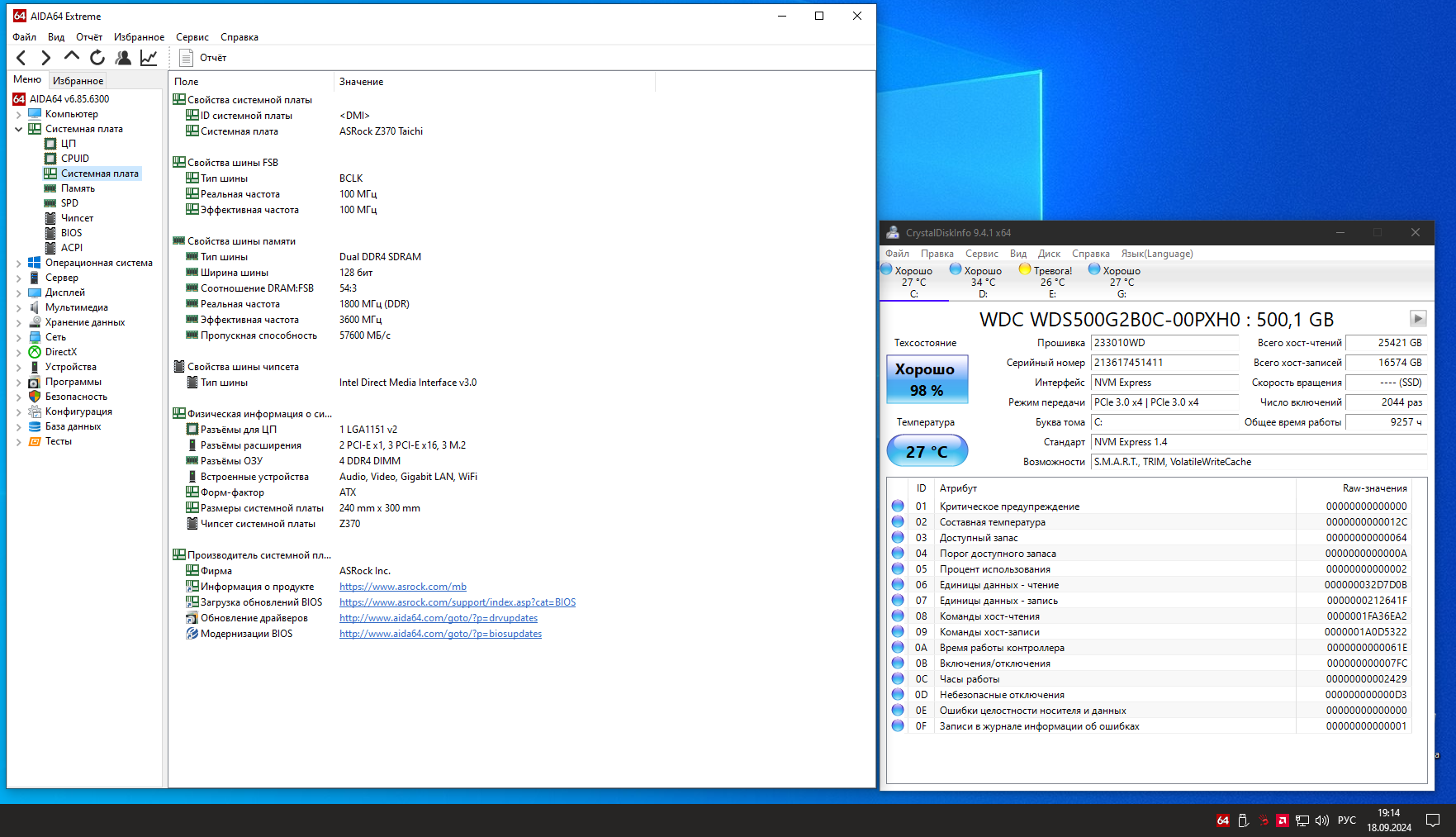Open the AIDA64 driver updates link

(439, 618)
